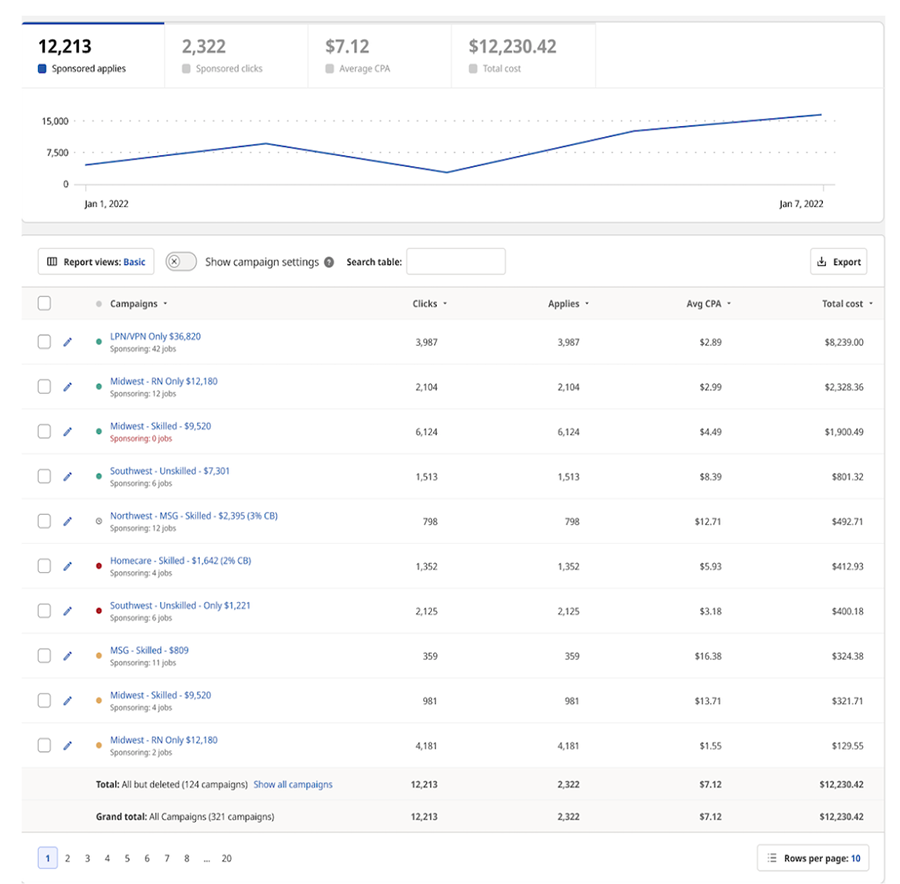Open the Avg CPA column sort dropdown
The width and height of the screenshot is (900, 884).
click(729, 304)
